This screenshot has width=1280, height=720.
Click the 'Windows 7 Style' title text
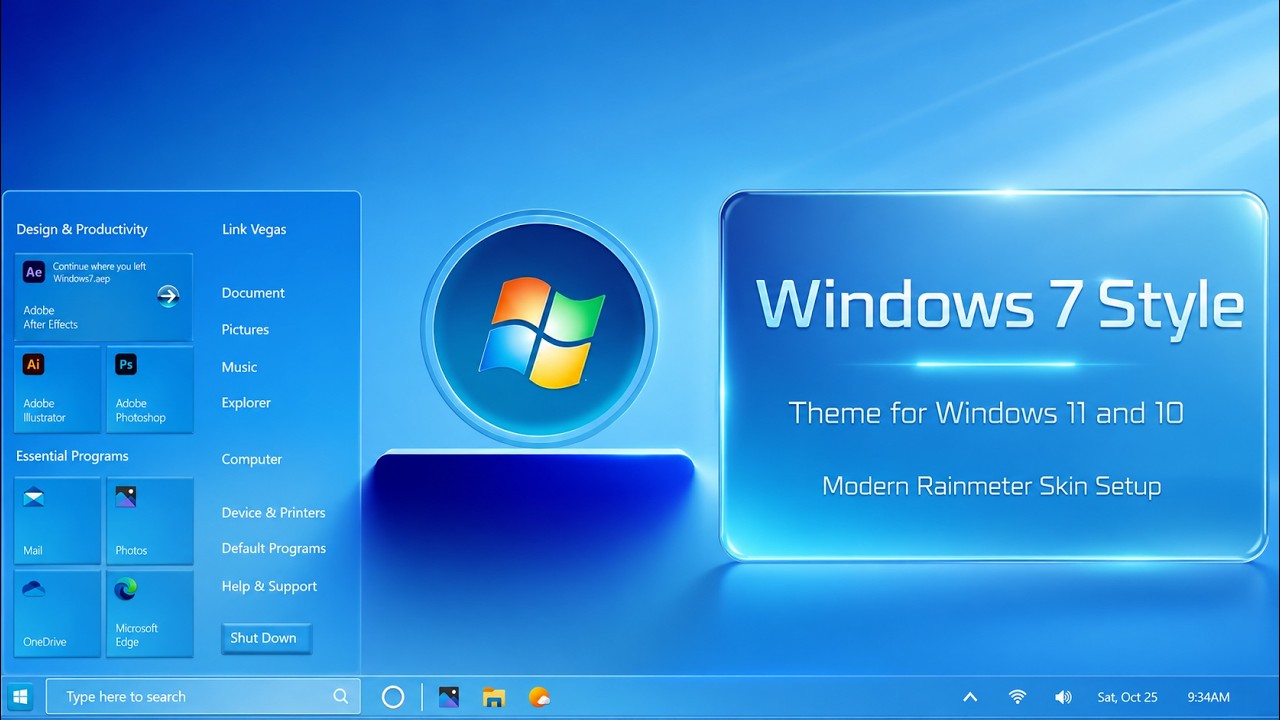pos(1000,306)
